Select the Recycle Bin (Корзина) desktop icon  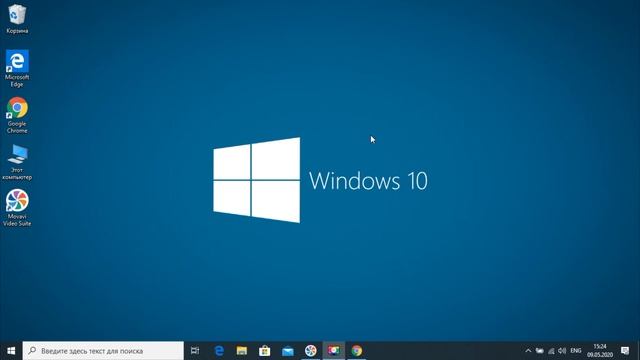tap(17, 19)
